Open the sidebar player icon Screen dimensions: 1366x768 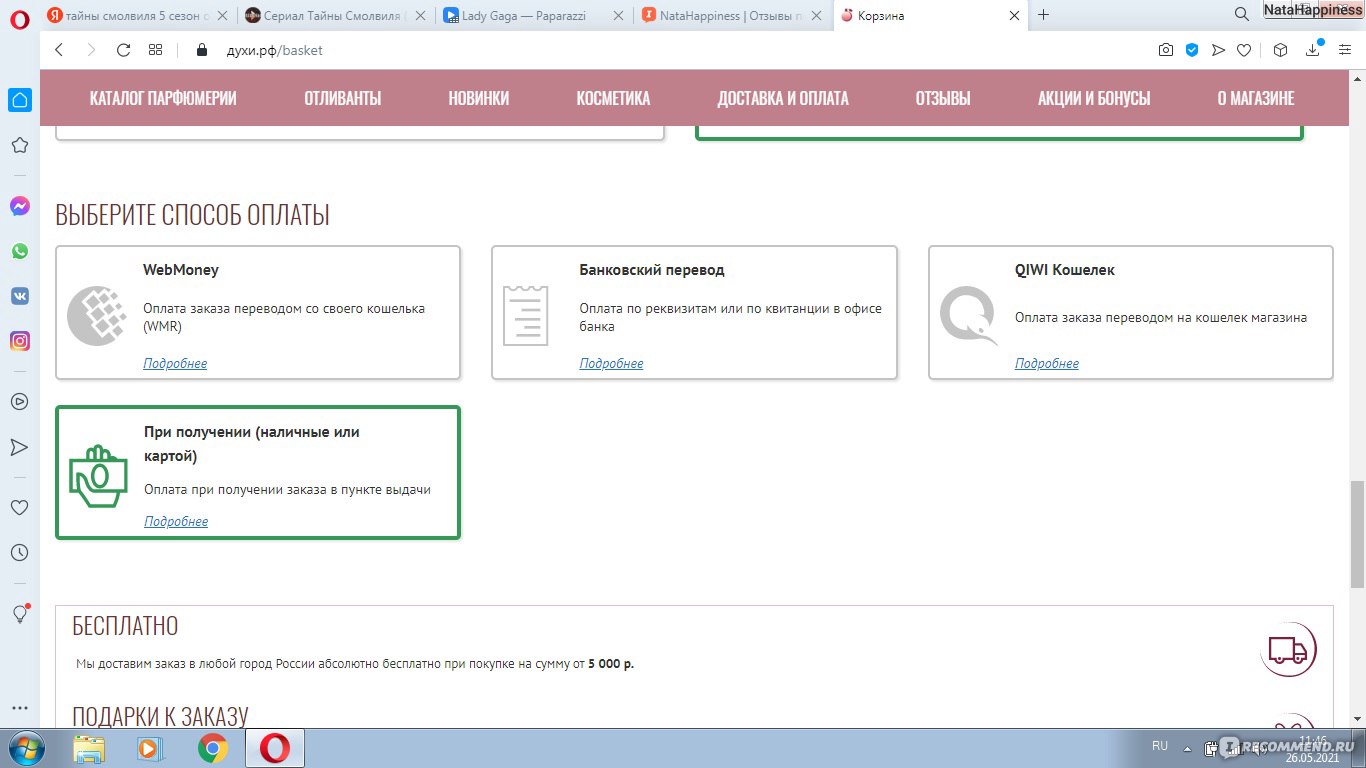(x=20, y=401)
